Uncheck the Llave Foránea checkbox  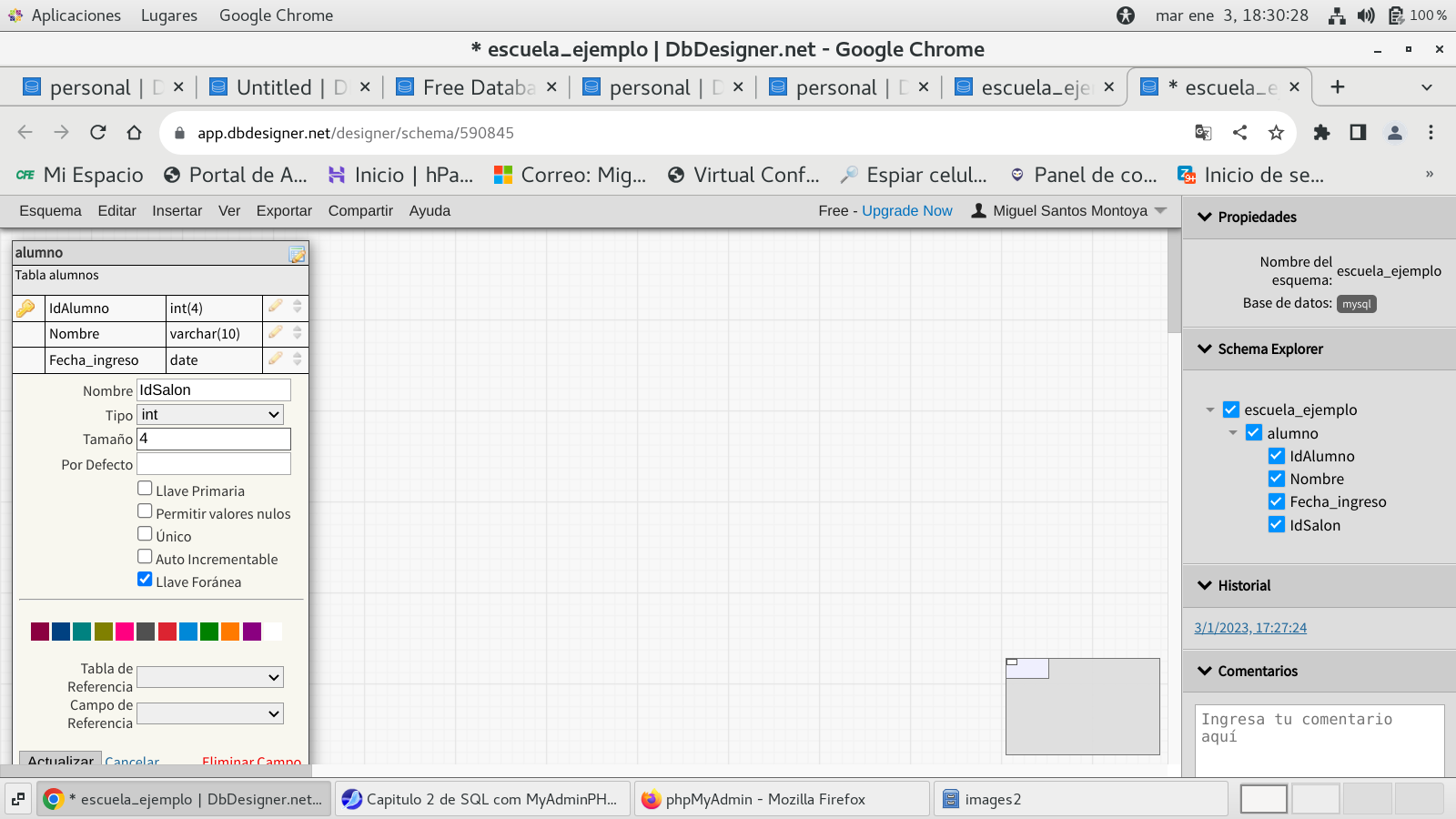tap(145, 580)
